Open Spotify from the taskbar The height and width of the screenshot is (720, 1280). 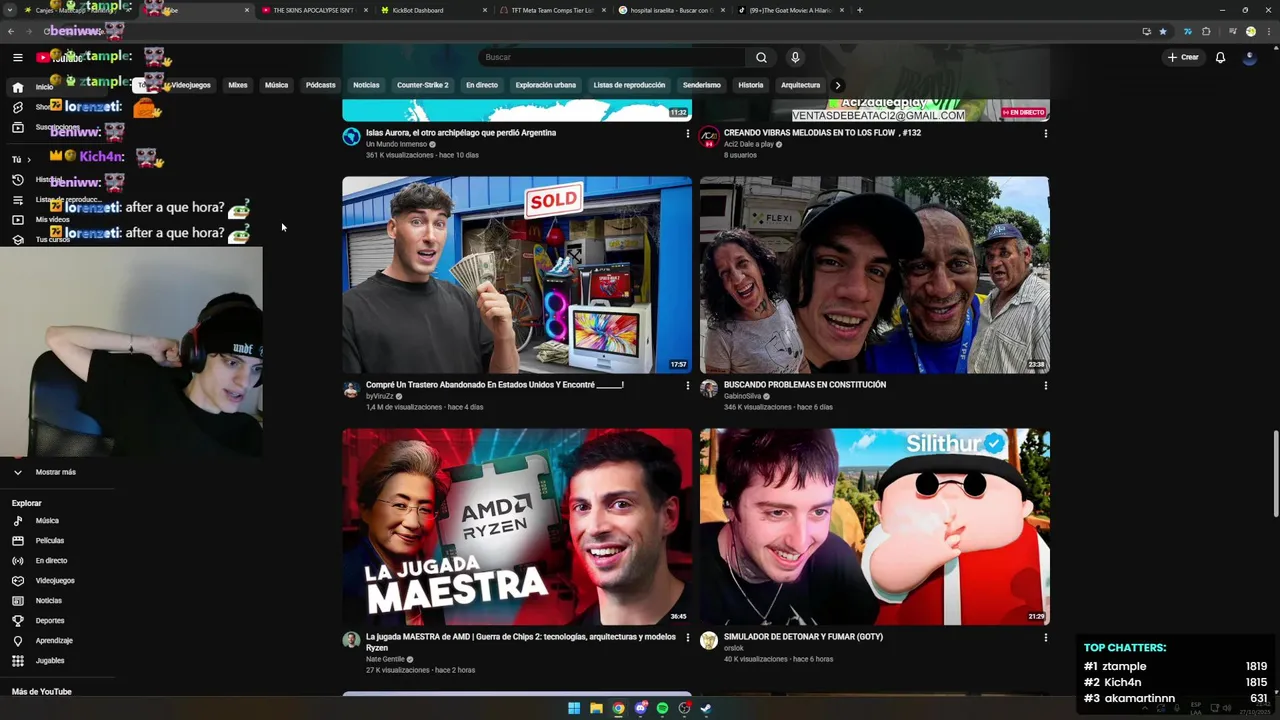(x=662, y=708)
